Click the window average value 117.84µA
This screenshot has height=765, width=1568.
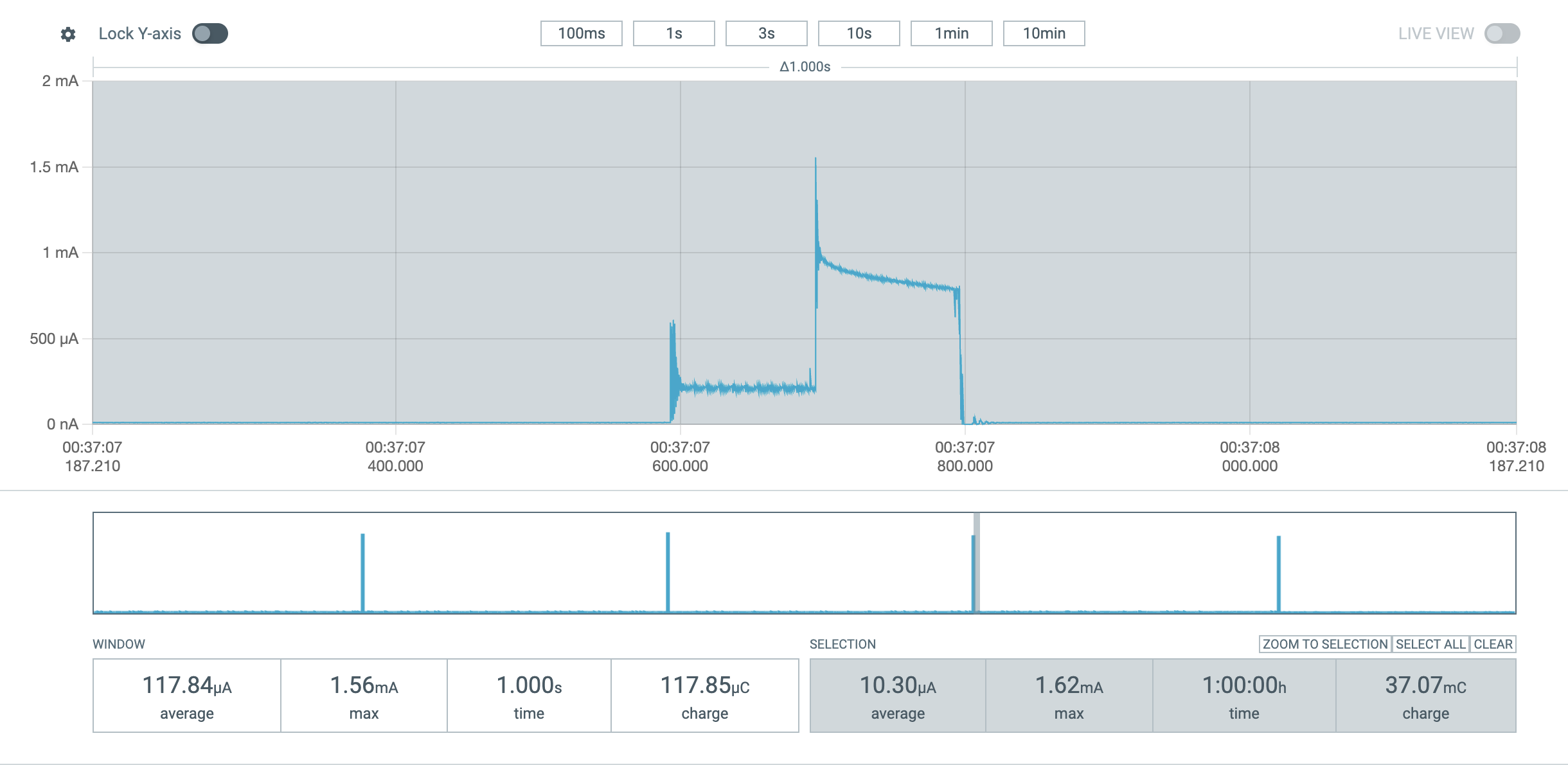[x=187, y=685]
